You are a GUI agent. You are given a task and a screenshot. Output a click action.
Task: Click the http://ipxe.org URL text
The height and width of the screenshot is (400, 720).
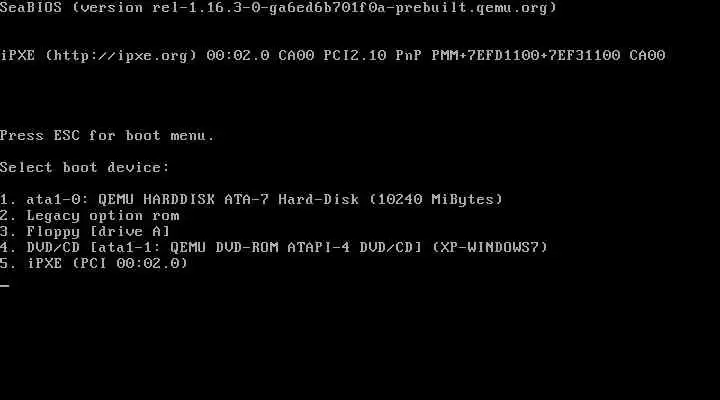(121, 56)
